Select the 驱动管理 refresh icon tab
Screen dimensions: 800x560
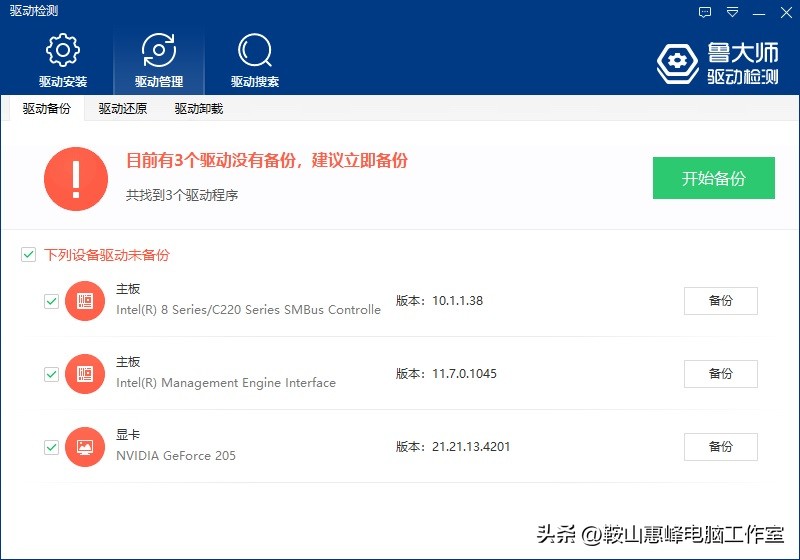click(159, 60)
